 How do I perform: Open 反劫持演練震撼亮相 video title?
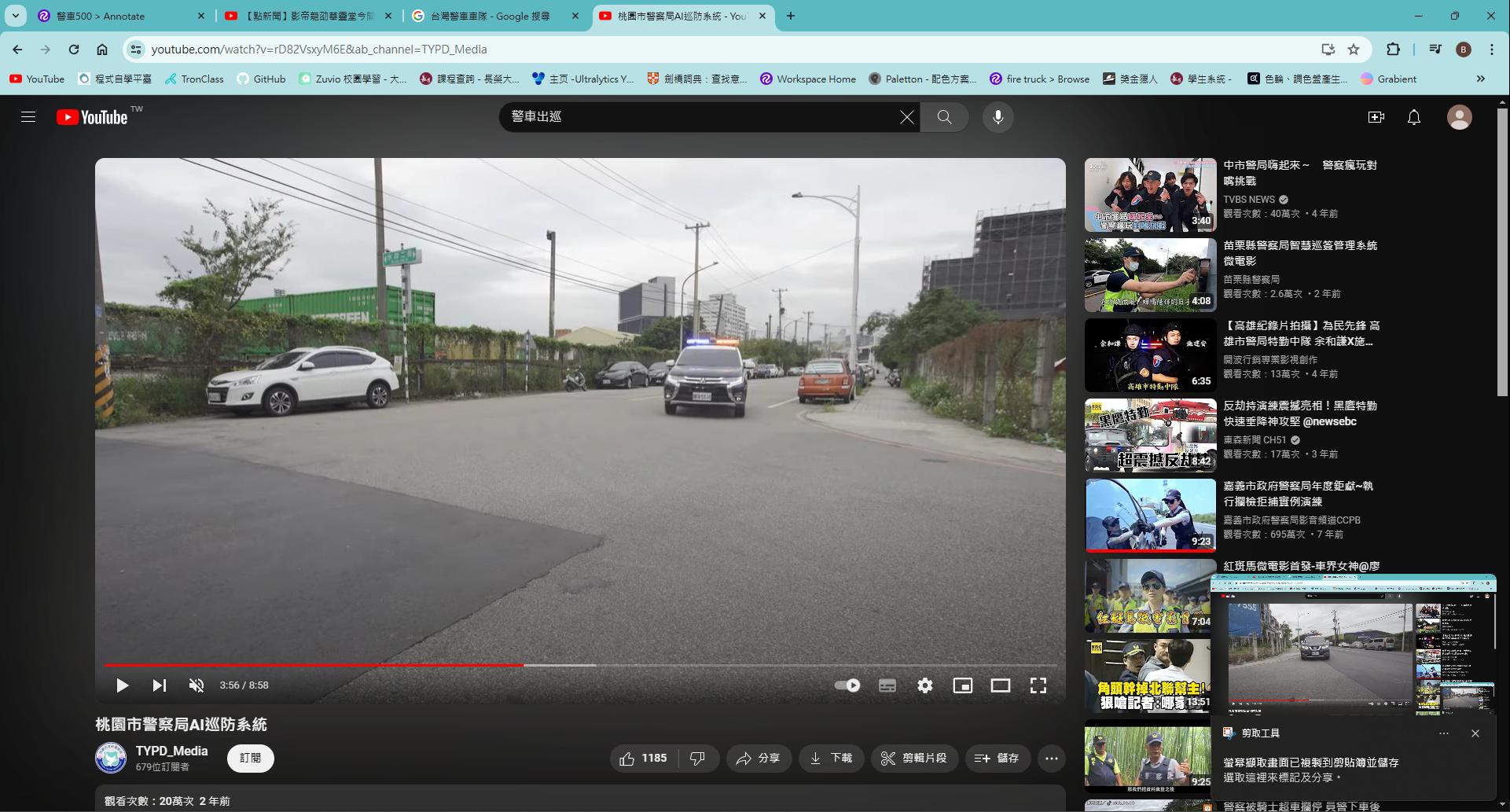[x=1299, y=413]
